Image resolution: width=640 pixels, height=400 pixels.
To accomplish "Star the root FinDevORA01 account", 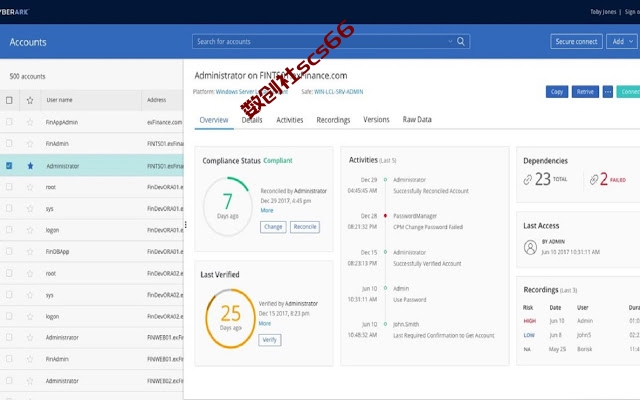I will 30,187.
